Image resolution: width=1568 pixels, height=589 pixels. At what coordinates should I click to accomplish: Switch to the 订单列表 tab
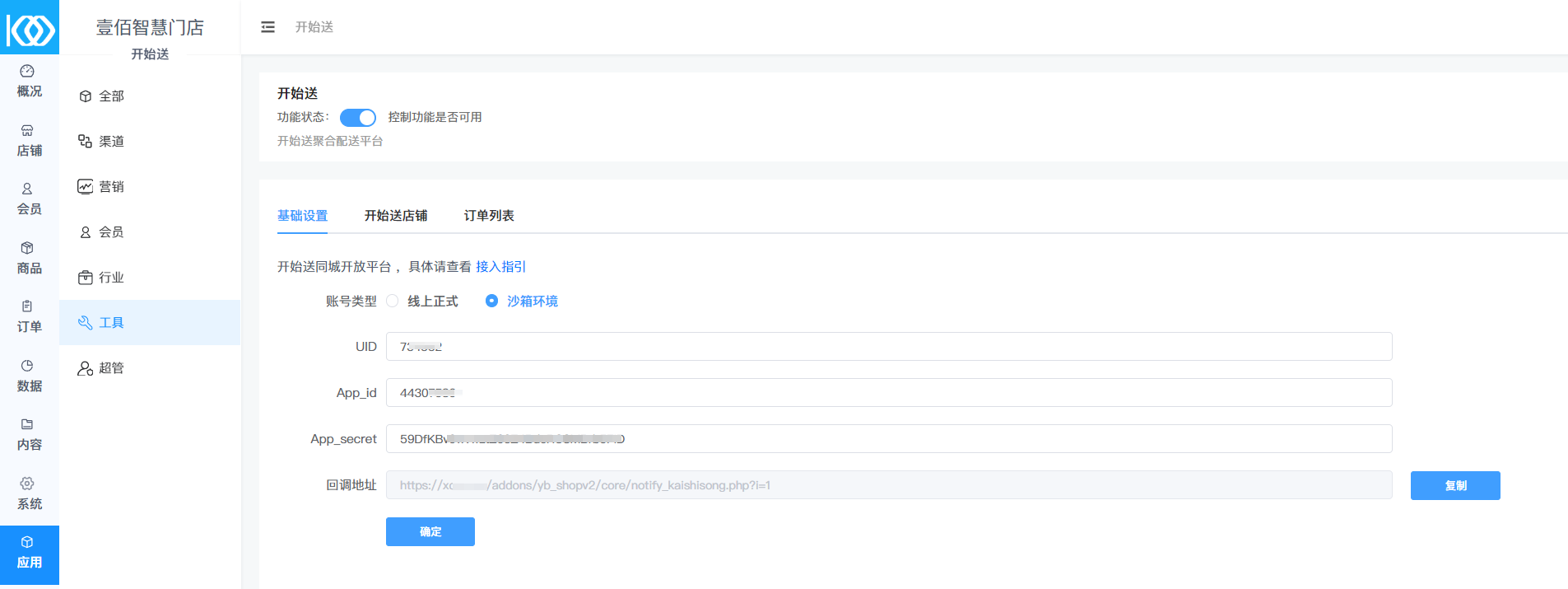click(x=489, y=216)
